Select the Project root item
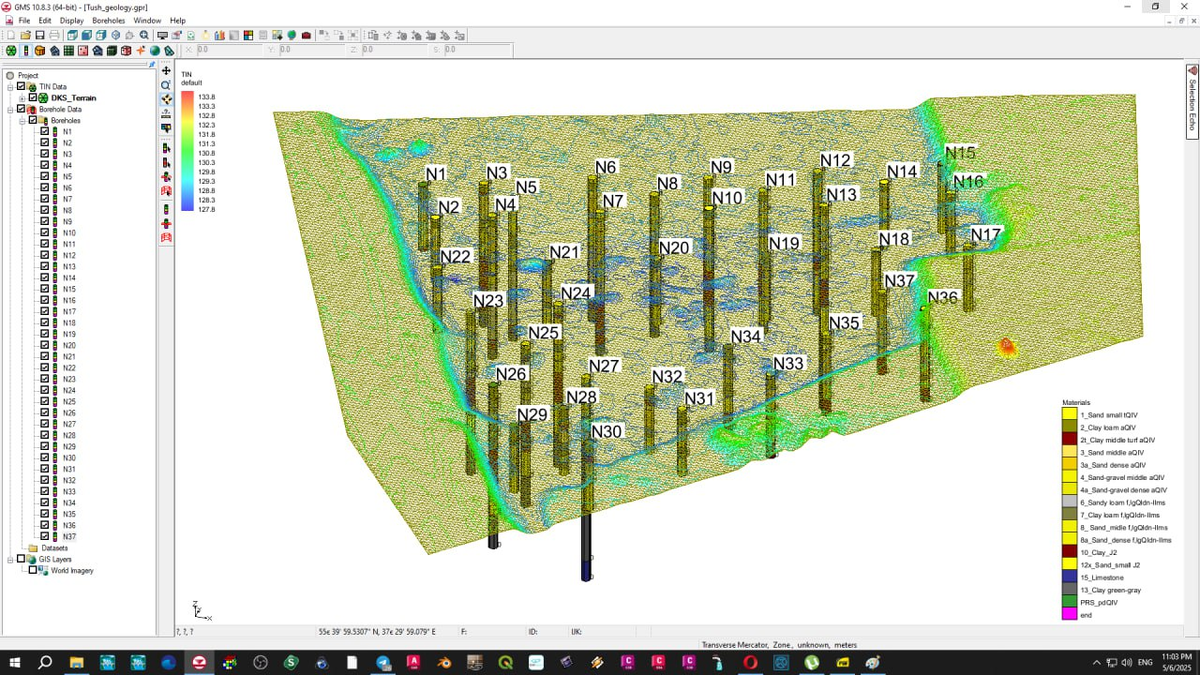This screenshot has height=675, width=1200. pos(28,75)
